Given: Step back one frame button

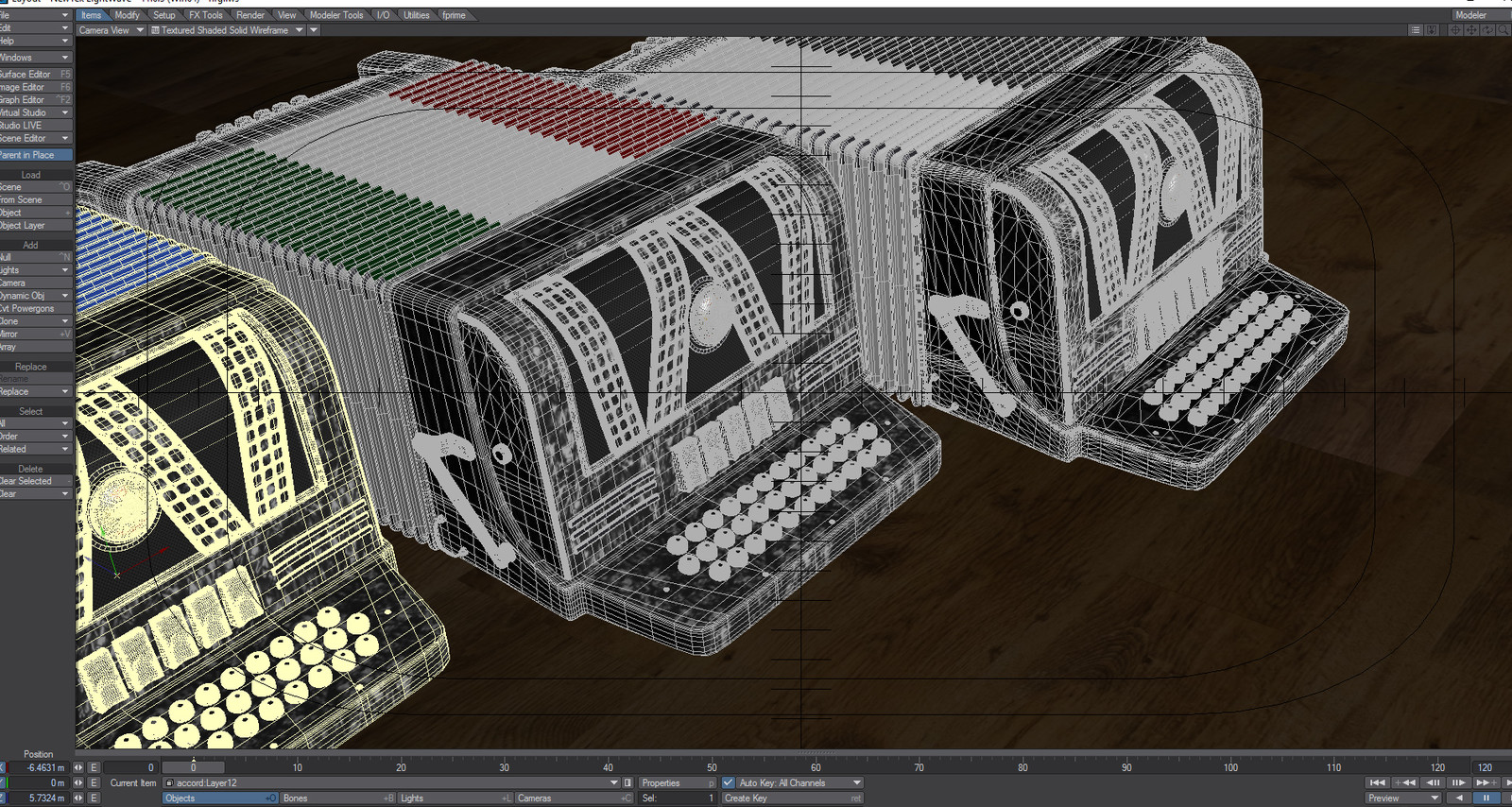Looking at the screenshot, I should click(1433, 782).
